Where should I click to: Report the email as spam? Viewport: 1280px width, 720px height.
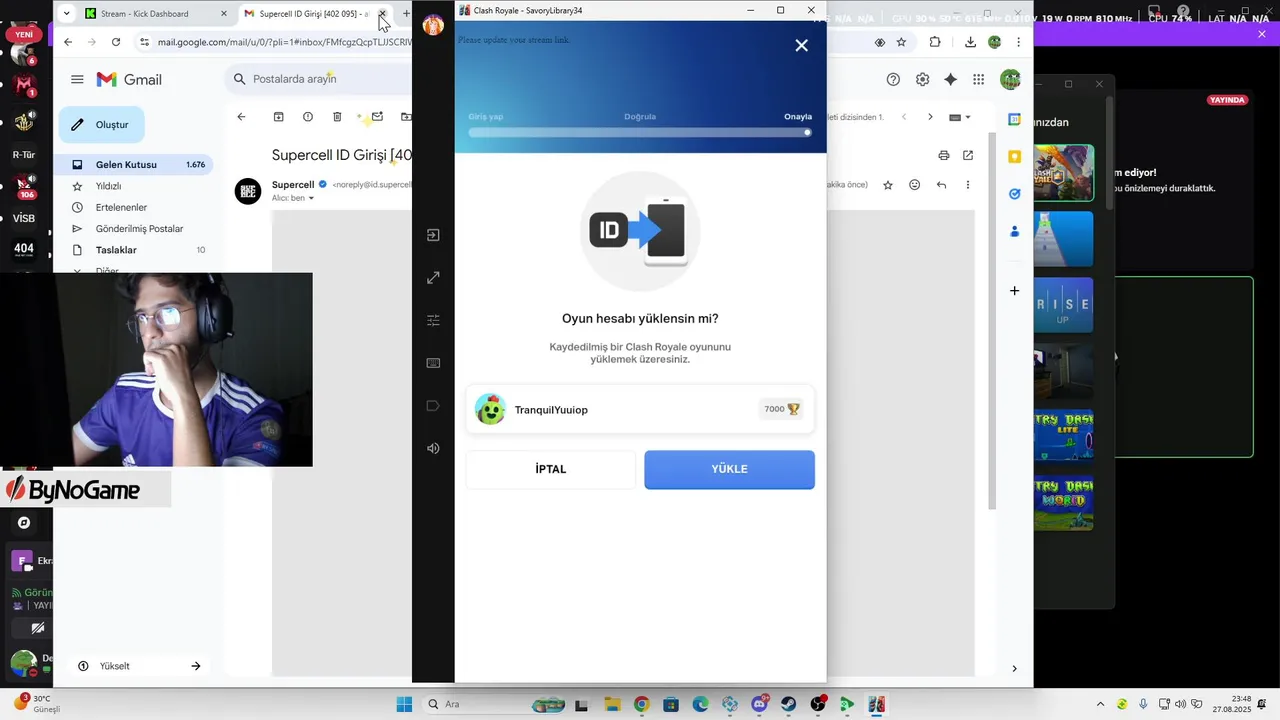pyautogui.click(x=308, y=117)
